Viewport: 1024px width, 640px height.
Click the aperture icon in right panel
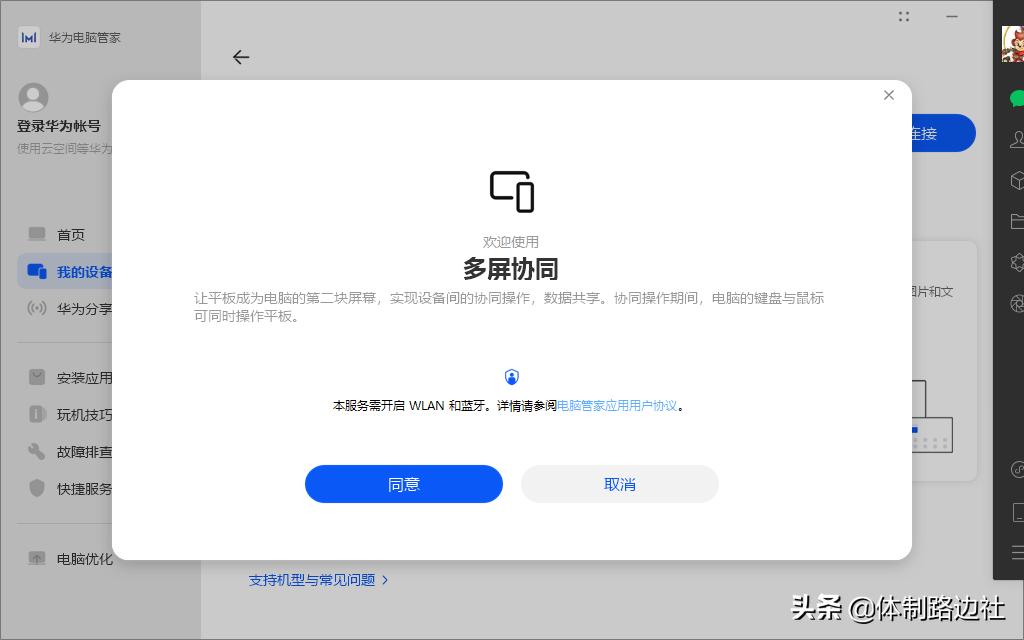(x=1017, y=304)
